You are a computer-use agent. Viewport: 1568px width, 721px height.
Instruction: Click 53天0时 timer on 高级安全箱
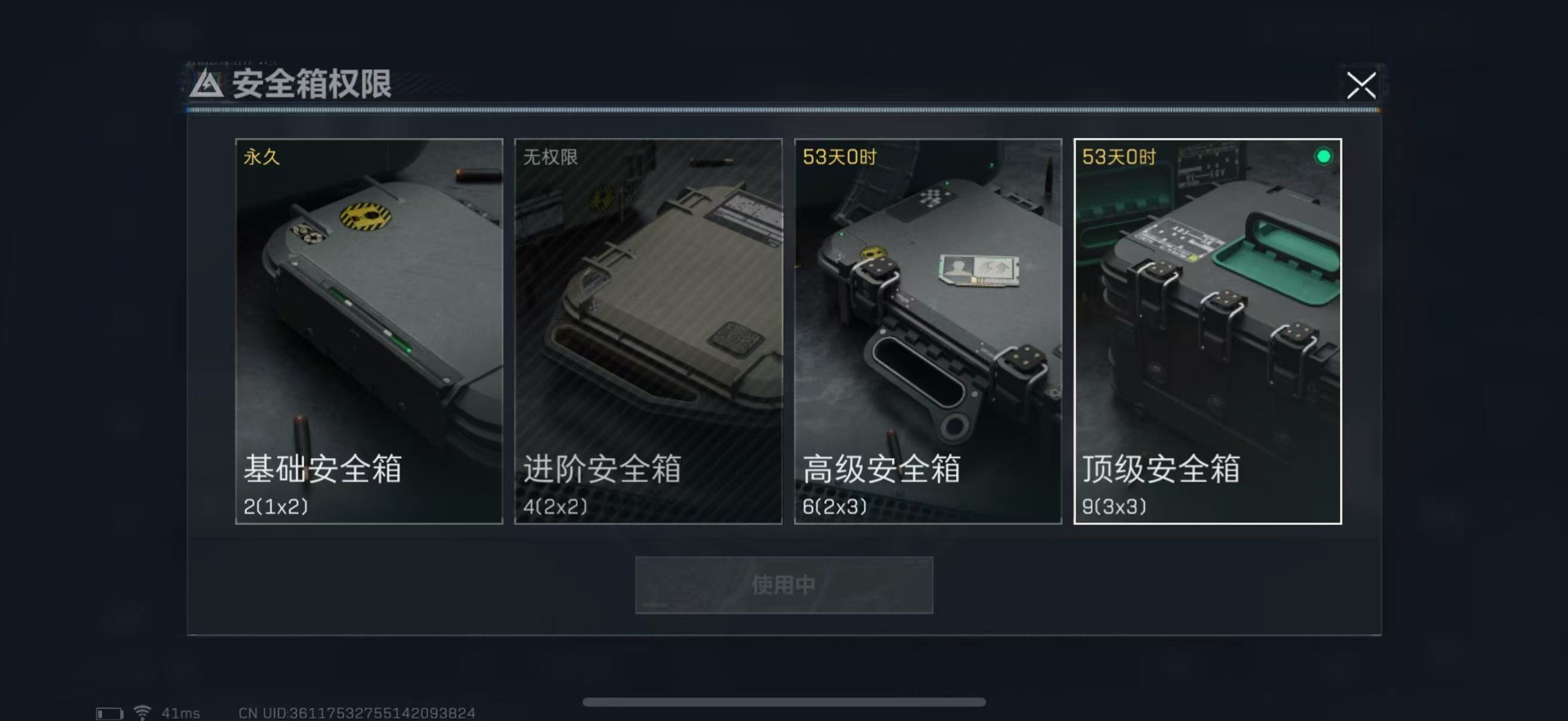(x=839, y=157)
